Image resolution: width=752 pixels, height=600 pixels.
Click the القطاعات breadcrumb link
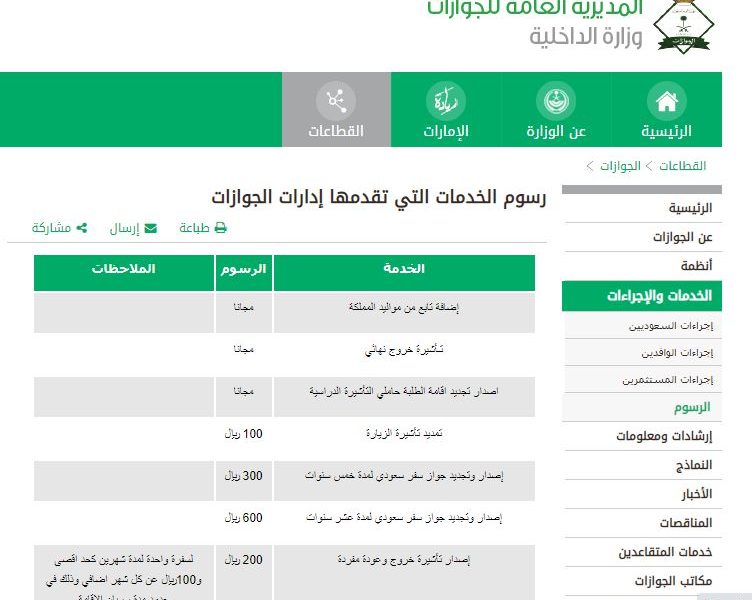682,166
